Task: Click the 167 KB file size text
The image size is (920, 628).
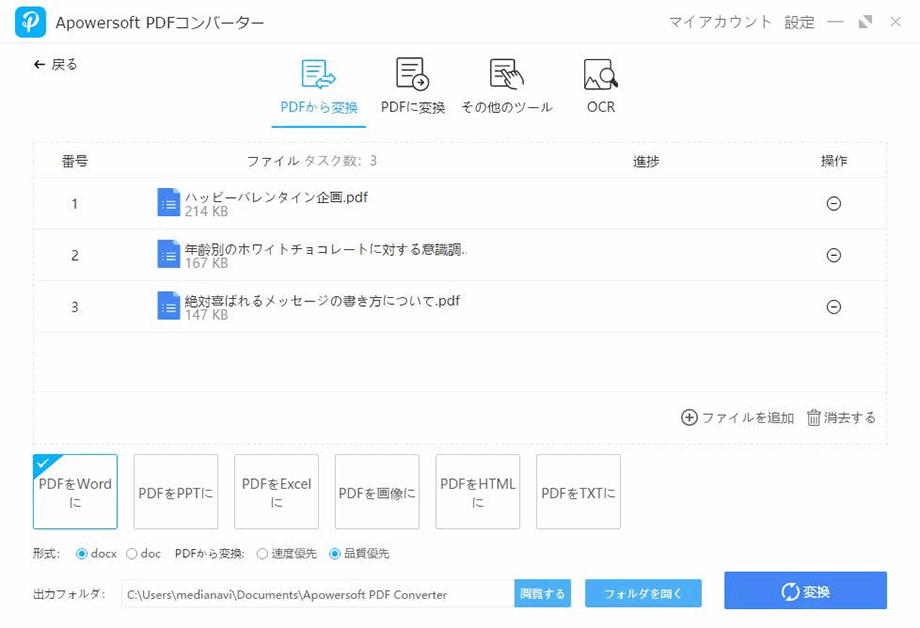Action: (x=207, y=263)
